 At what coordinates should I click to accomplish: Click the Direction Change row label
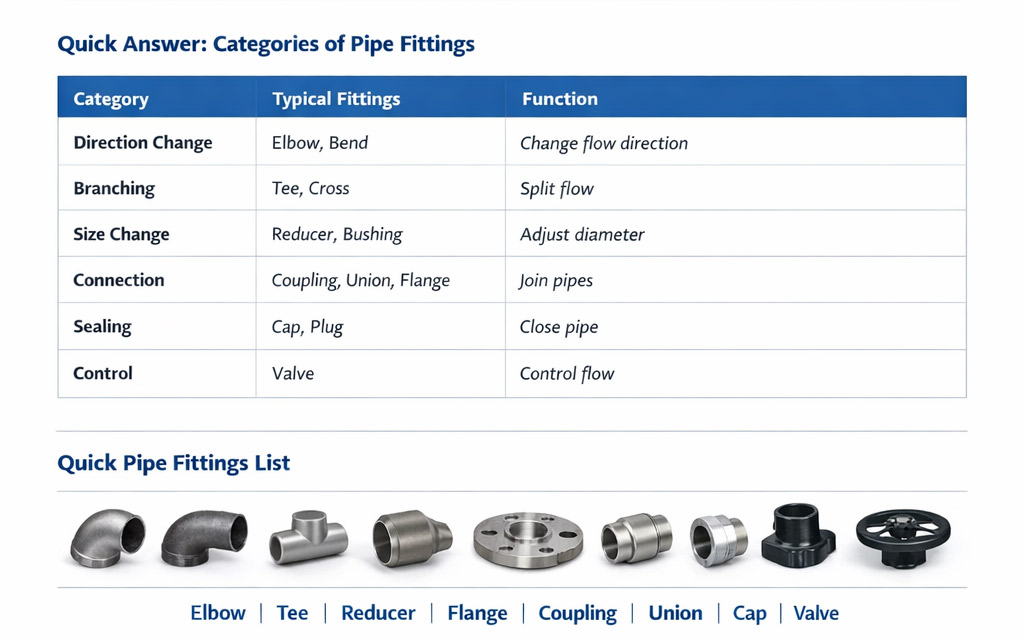tap(143, 142)
